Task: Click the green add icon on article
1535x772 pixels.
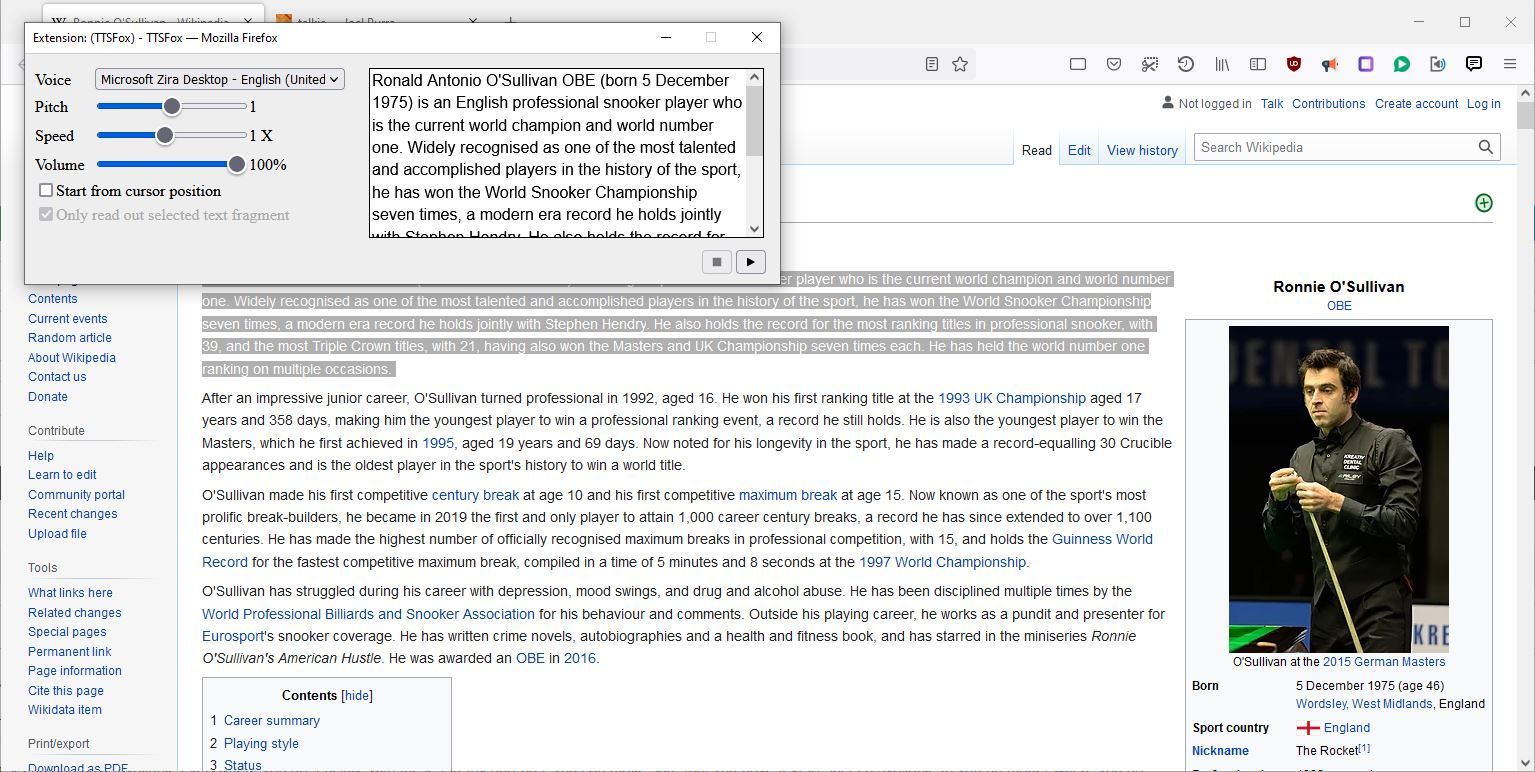Action: [x=1483, y=203]
